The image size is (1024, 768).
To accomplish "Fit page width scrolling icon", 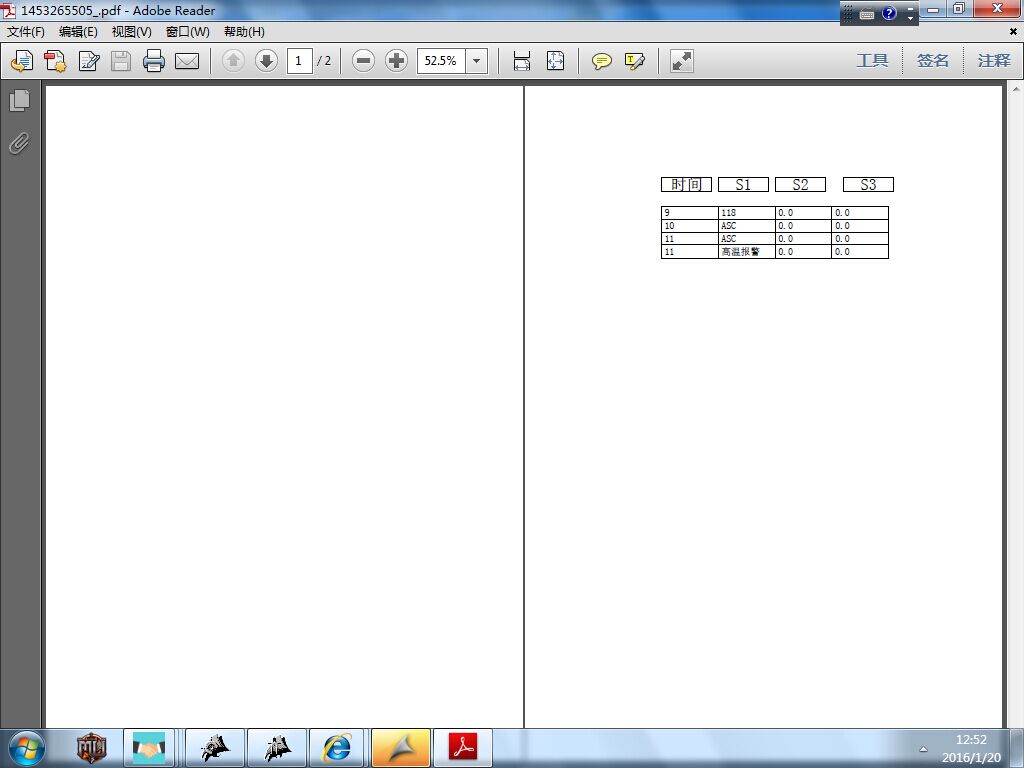I will tap(522, 61).
